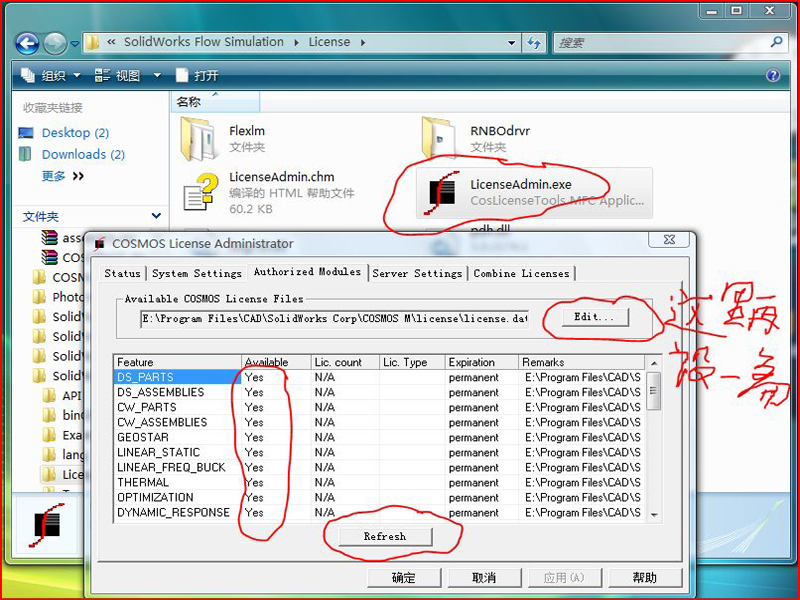Image resolution: width=800 pixels, height=600 pixels.
Task: Click the license file path field
Action: 334,318
